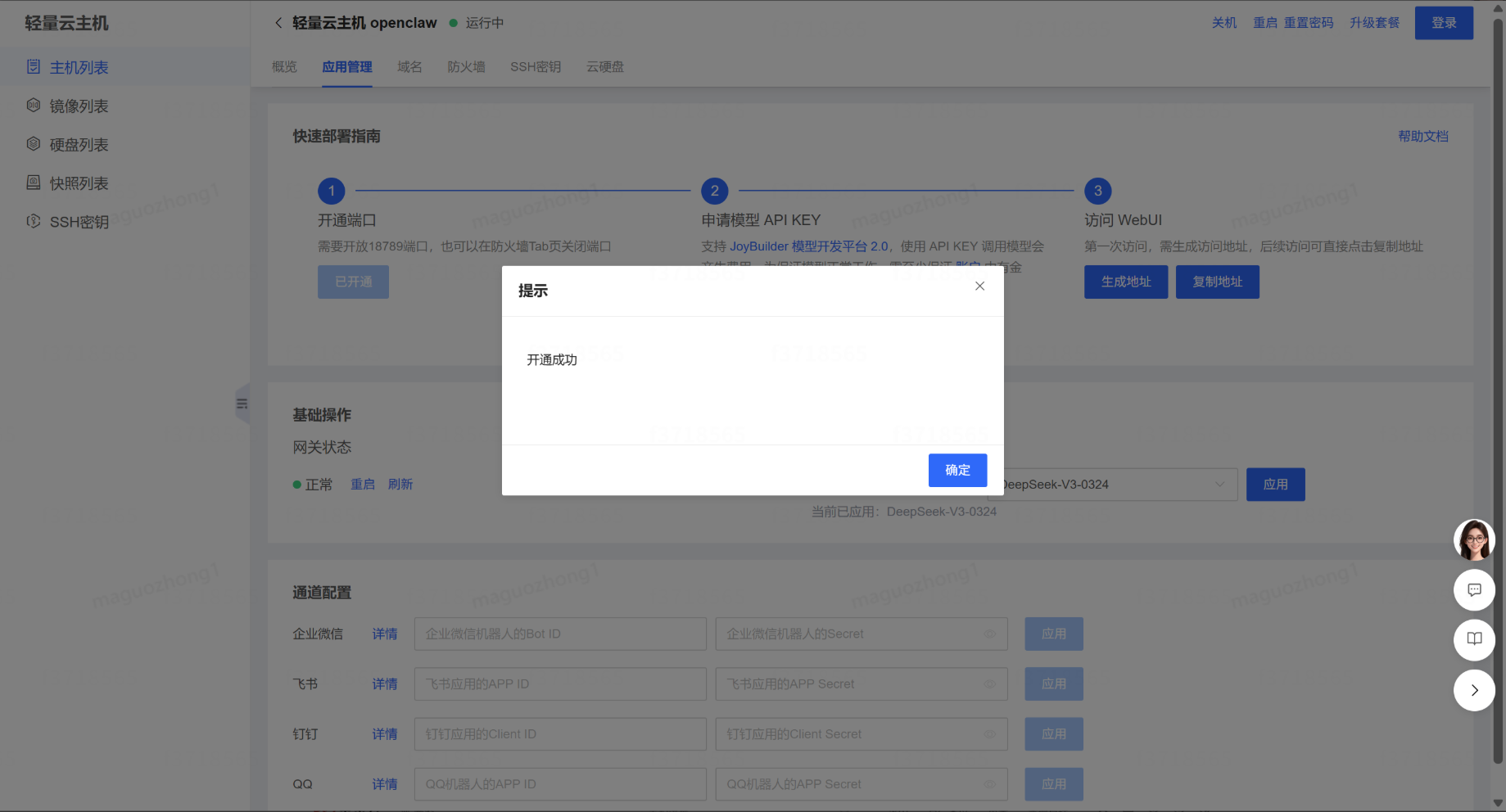
Task: Open the floating message chat icon
Action: [x=1474, y=590]
